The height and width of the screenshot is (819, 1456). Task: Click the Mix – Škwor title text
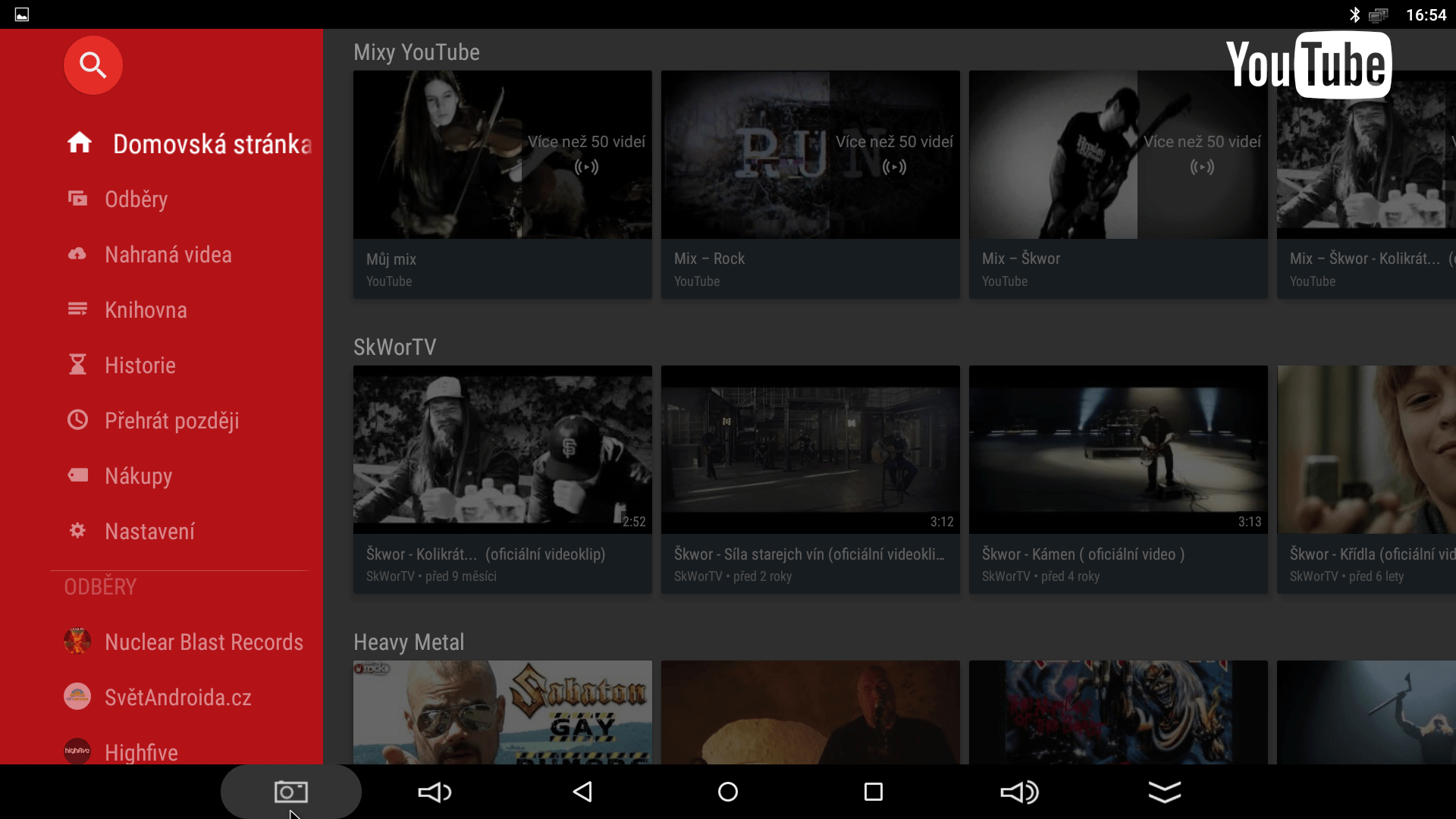[x=1021, y=259]
